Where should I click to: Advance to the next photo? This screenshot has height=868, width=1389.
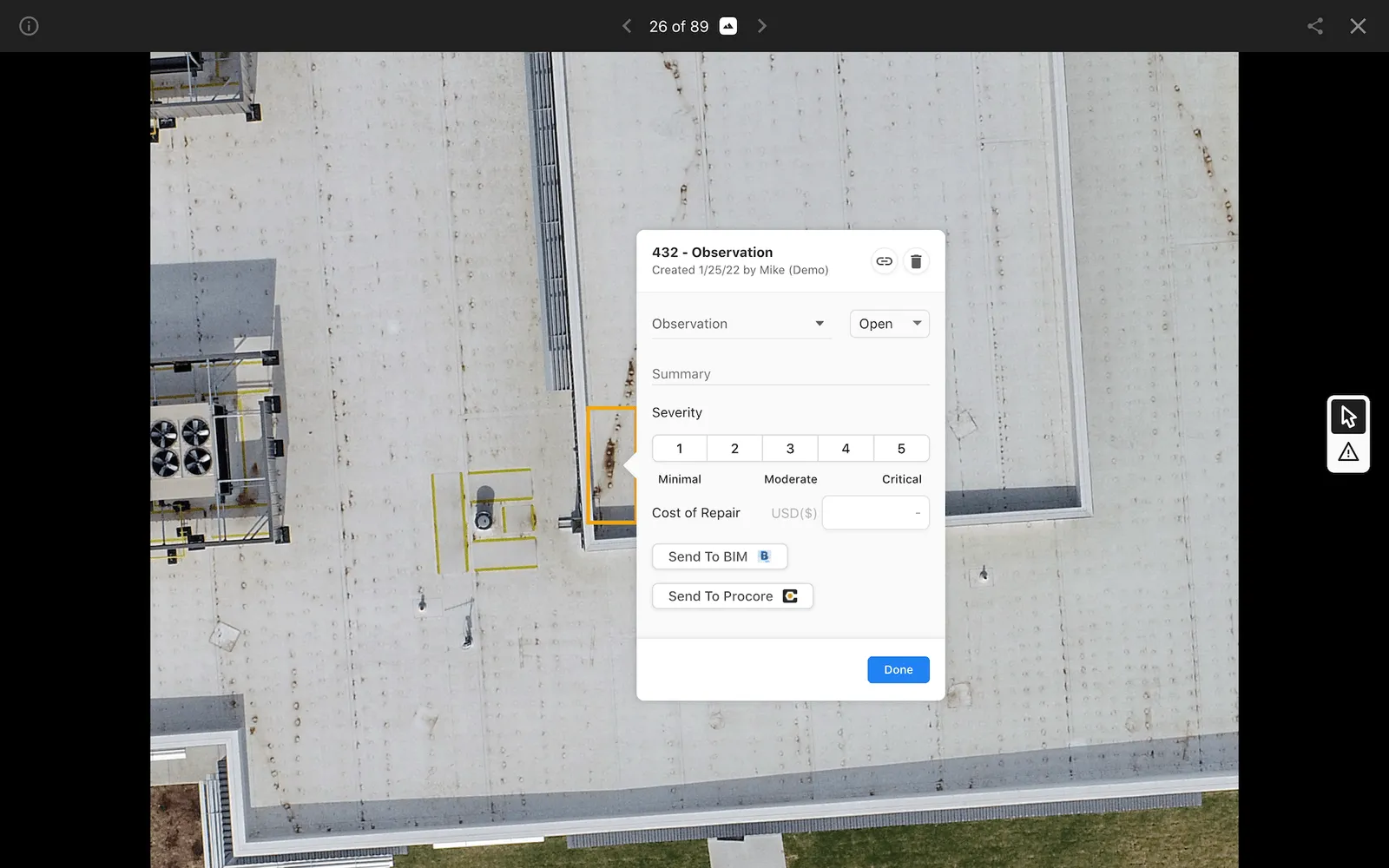click(761, 26)
